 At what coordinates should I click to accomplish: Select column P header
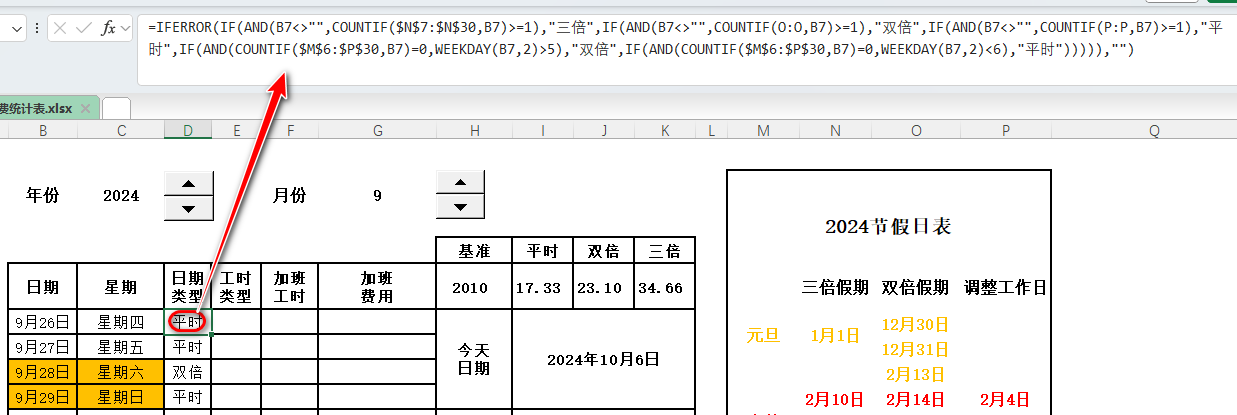coord(1006,131)
